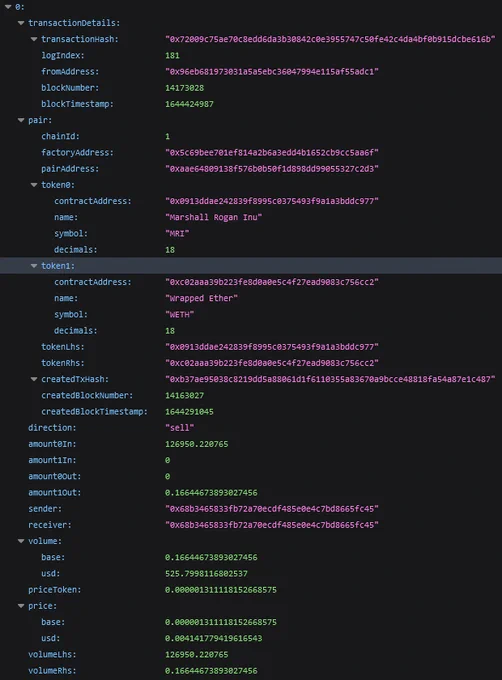
Task: Select token0 contractAddress value 0x0913ddae...
Action: tap(272, 201)
